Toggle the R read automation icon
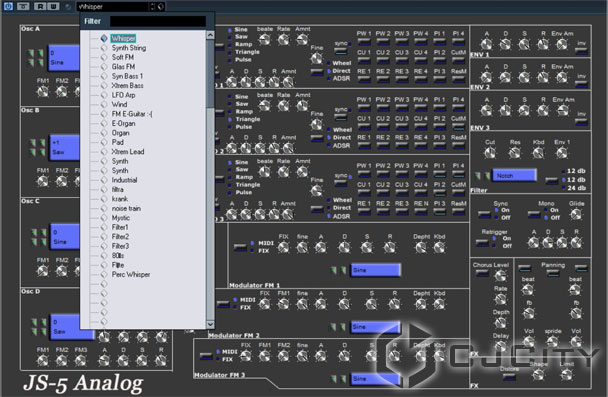Viewport: 608px width, 397px height. click(x=40, y=6)
